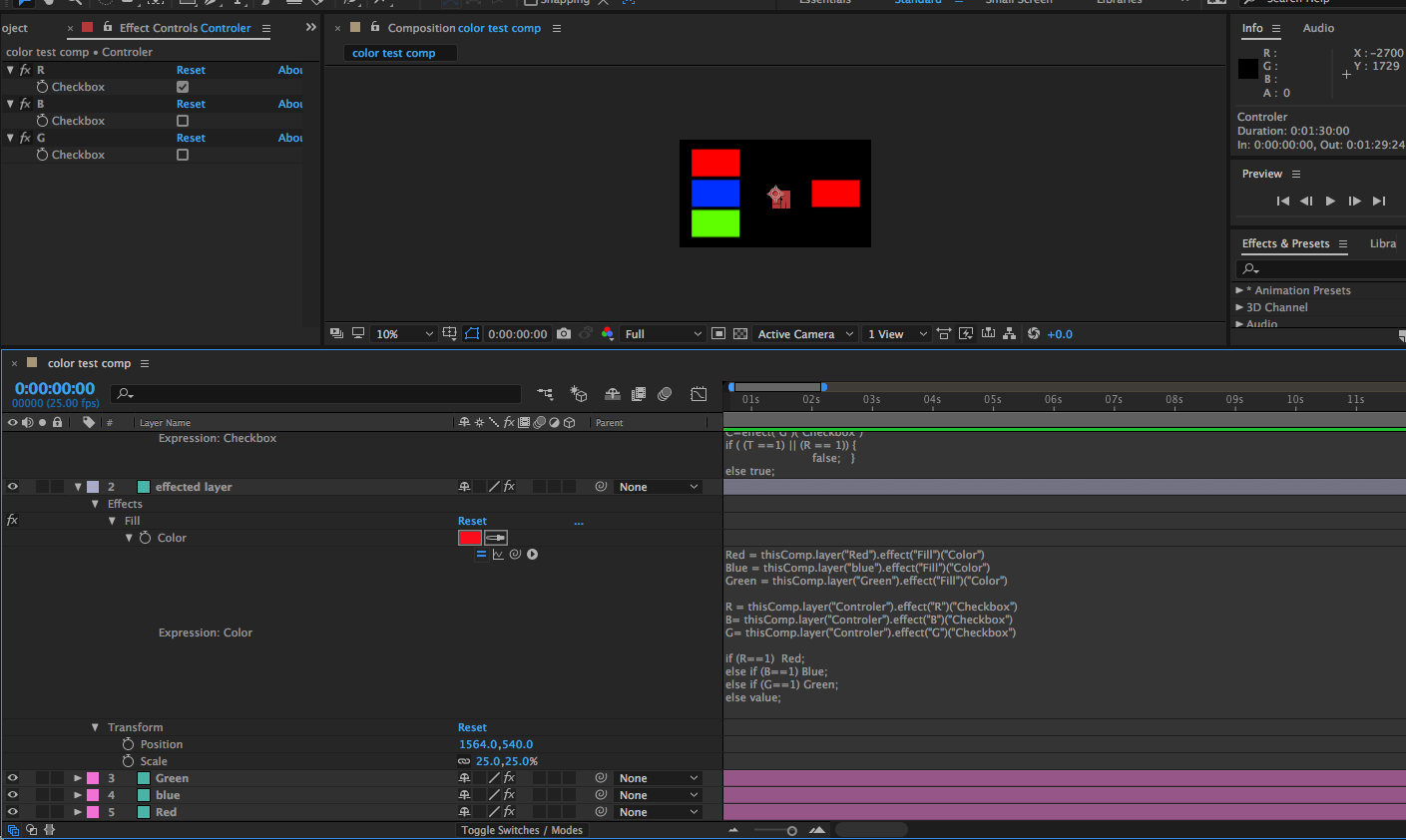Viewport: 1406px width, 840px height.
Task: Click Toggle Switches / Modes button
Action: pyautogui.click(x=522, y=830)
